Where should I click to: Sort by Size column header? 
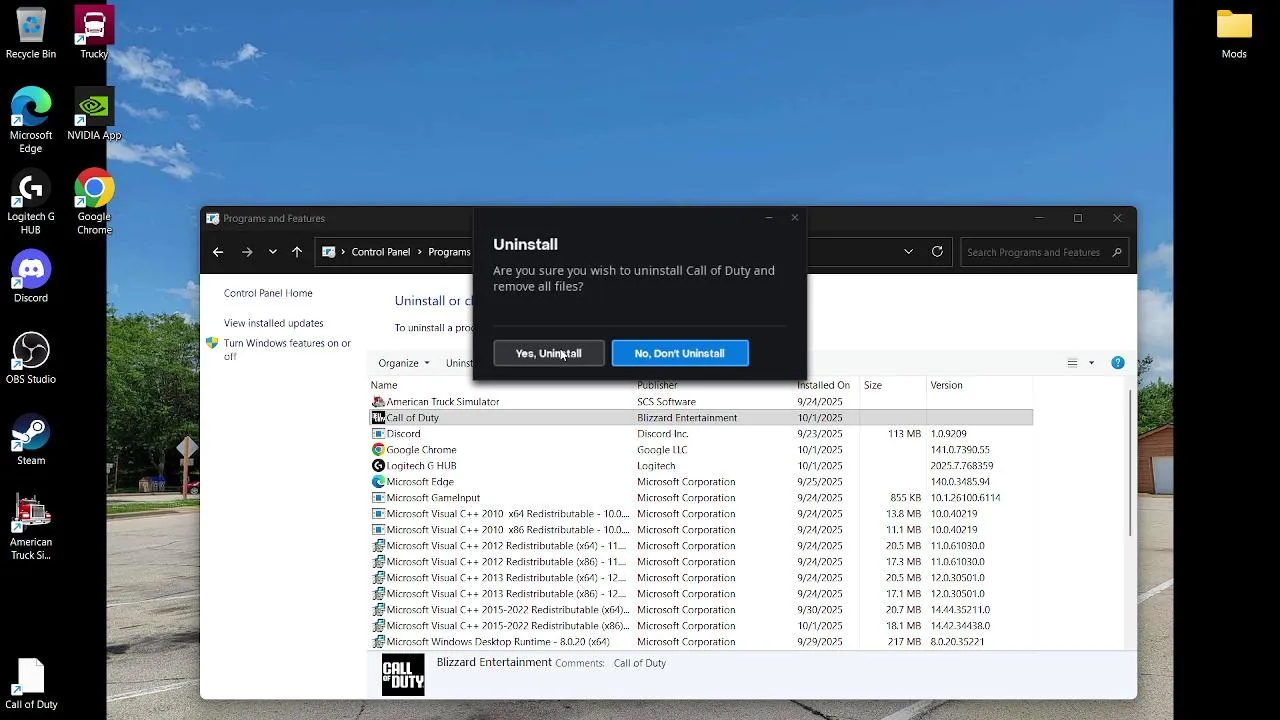click(873, 385)
